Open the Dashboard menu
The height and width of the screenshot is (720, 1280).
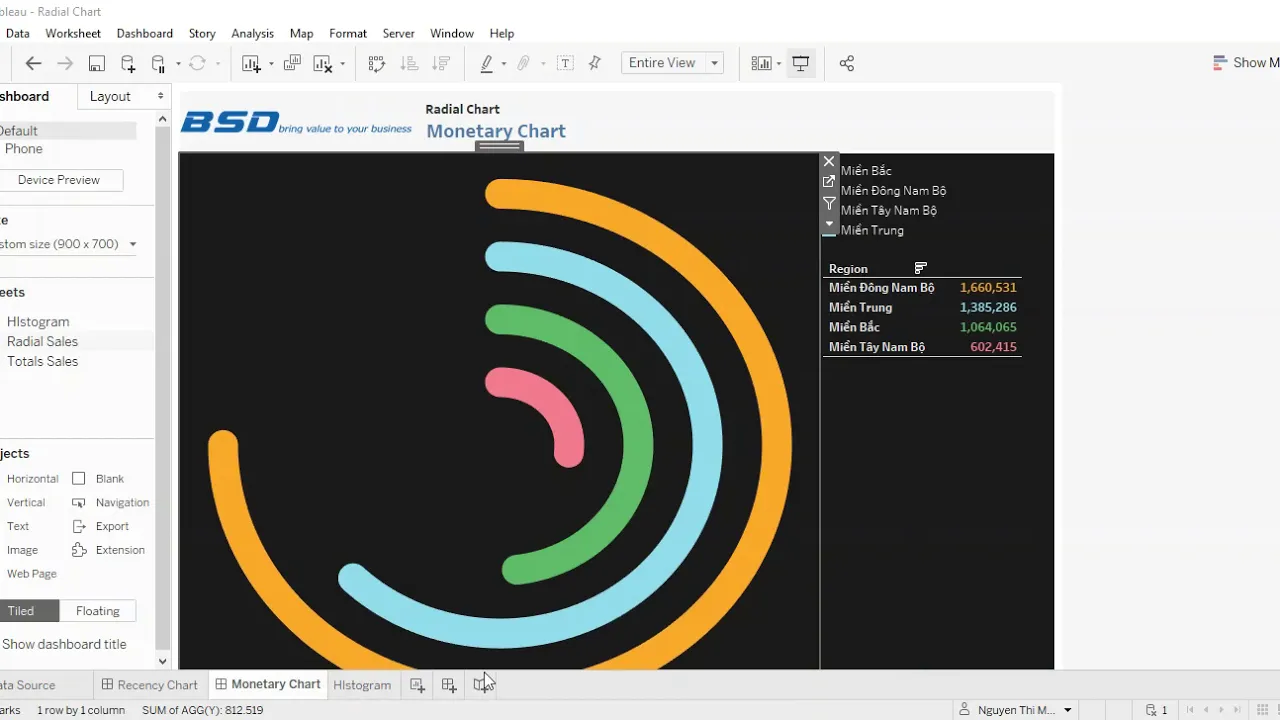tap(145, 33)
